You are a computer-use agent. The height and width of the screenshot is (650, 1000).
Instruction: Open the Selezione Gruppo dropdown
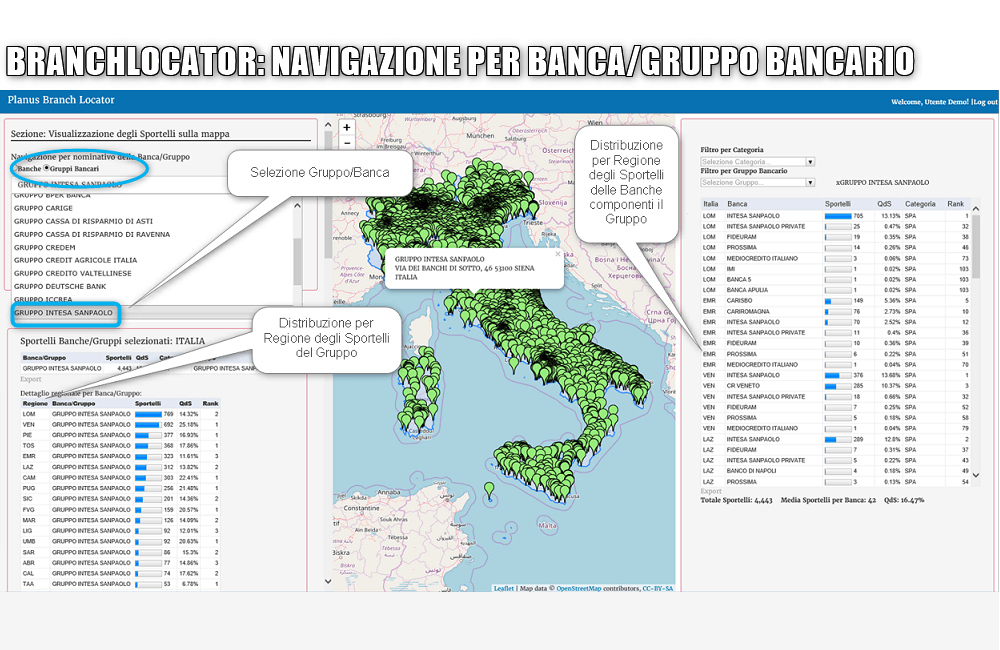758,182
